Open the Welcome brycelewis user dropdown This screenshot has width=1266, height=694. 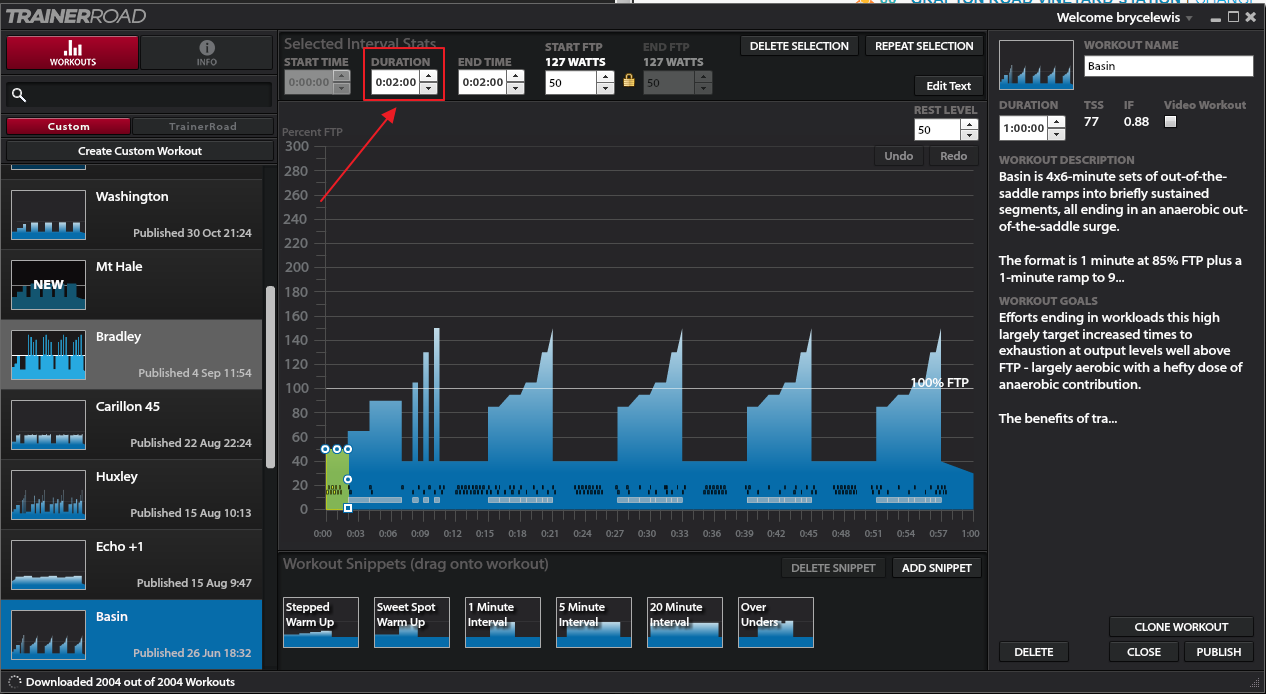[1124, 18]
